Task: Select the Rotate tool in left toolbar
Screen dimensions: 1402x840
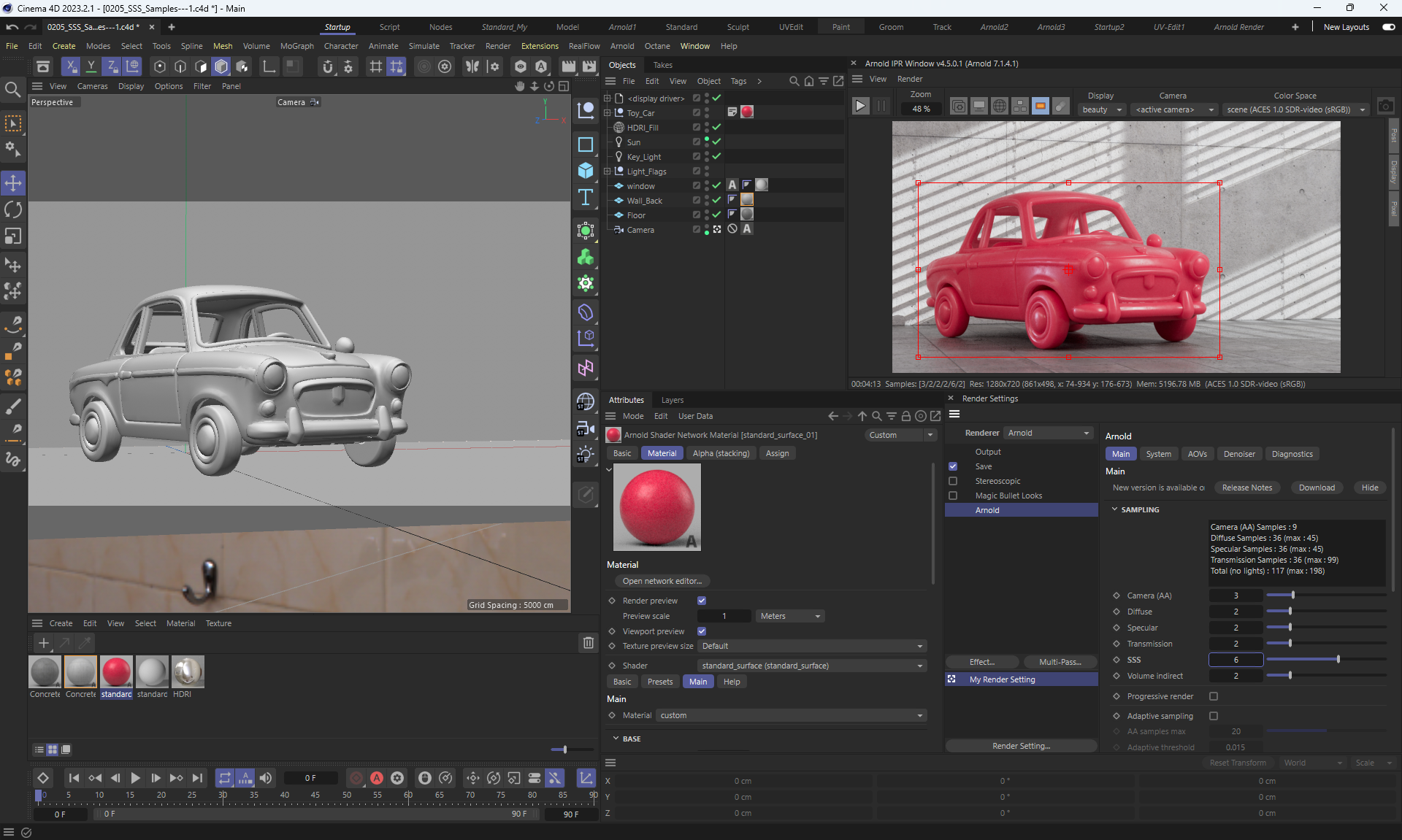Action: pyautogui.click(x=13, y=210)
